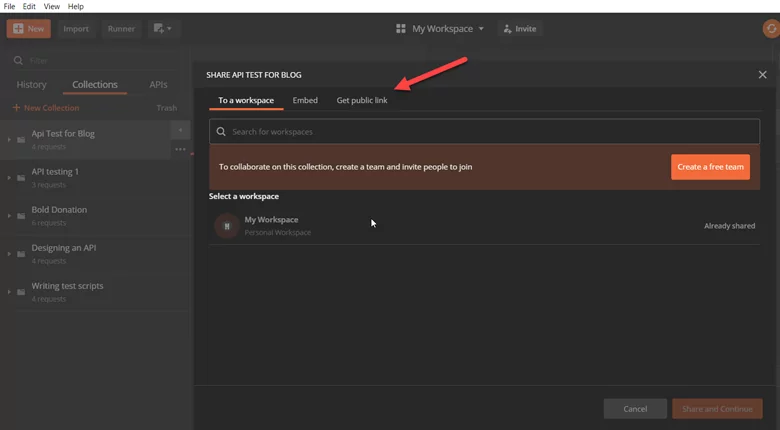Select the Bold Donation collection name
The image size is (780, 430).
click(x=59, y=210)
